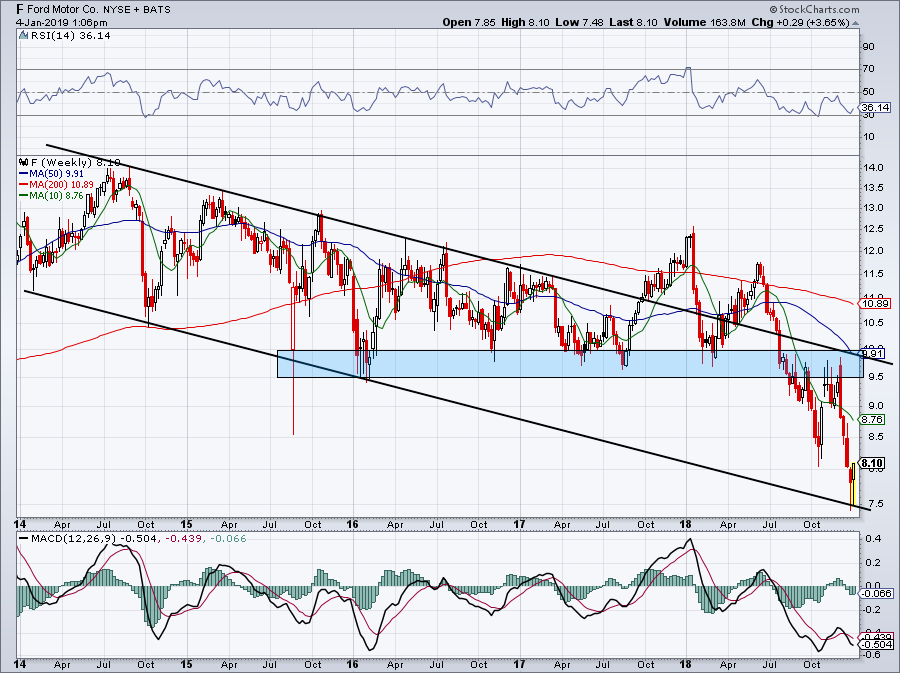Click the red -0.439 signal value in MACD legend
This screenshot has width=900, height=673.
[186, 539]
